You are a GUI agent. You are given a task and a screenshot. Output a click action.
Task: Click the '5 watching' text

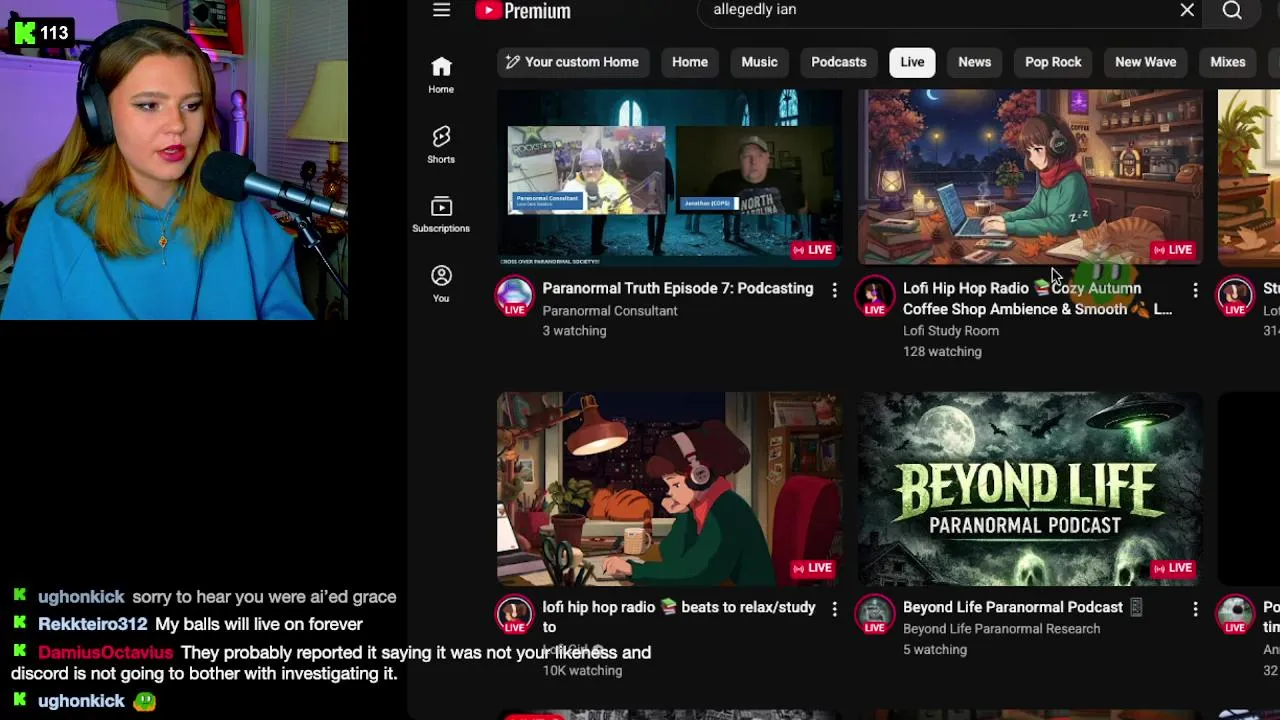935,650
